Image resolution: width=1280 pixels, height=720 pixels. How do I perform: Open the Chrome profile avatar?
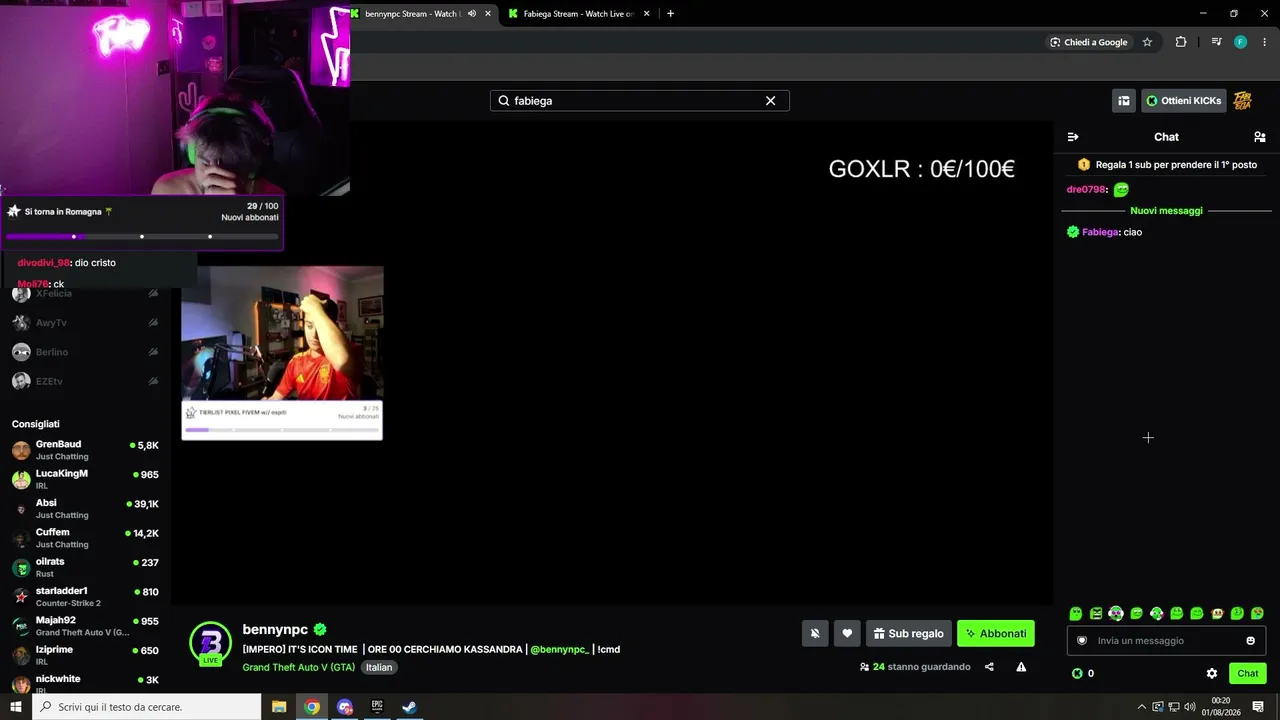(x=1241, y=42)
